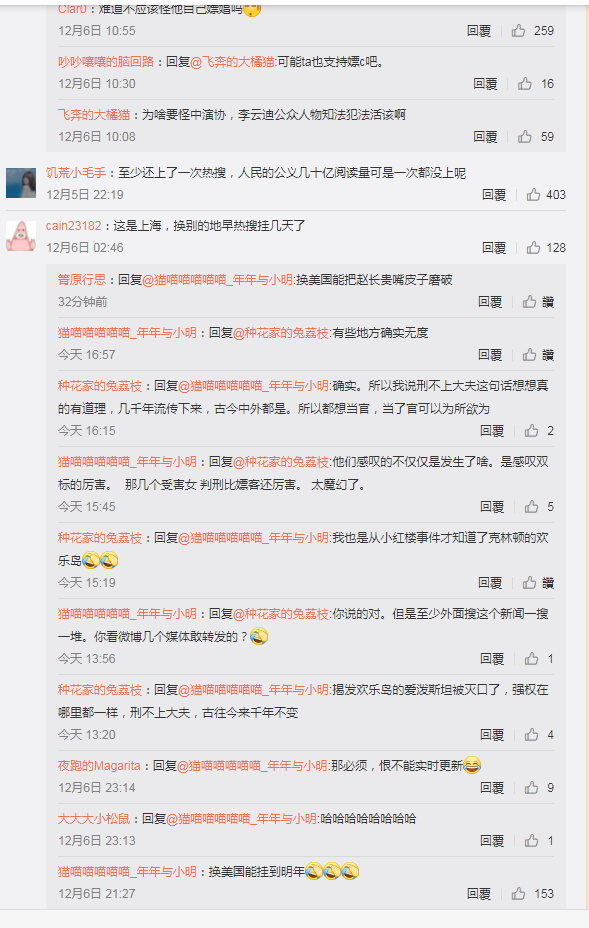Like the comment with 259 likes
The height and width of the screenshot is (928, 589).
tap(519, 31)
